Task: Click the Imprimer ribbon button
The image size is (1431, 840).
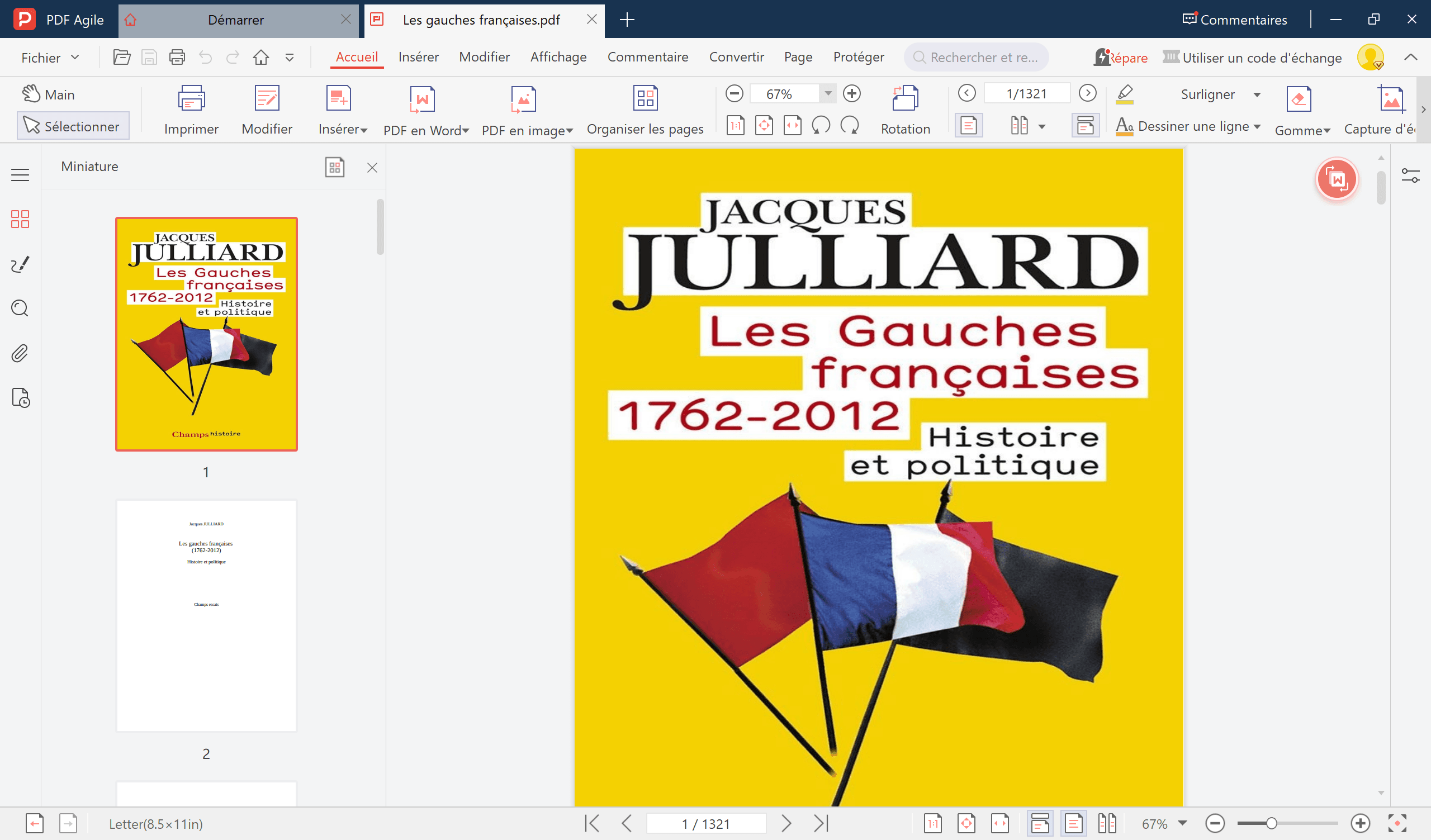Action: pyautogui.click(x=191, y=111)
